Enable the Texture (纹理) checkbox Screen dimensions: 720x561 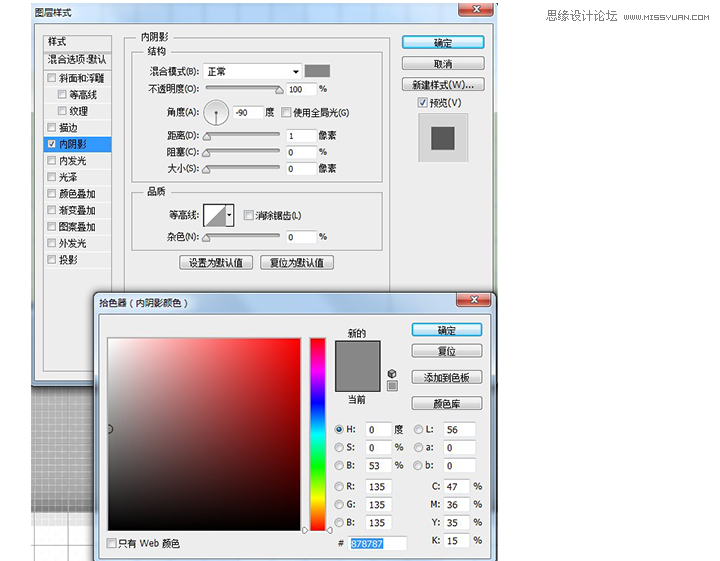click(62, 111)
